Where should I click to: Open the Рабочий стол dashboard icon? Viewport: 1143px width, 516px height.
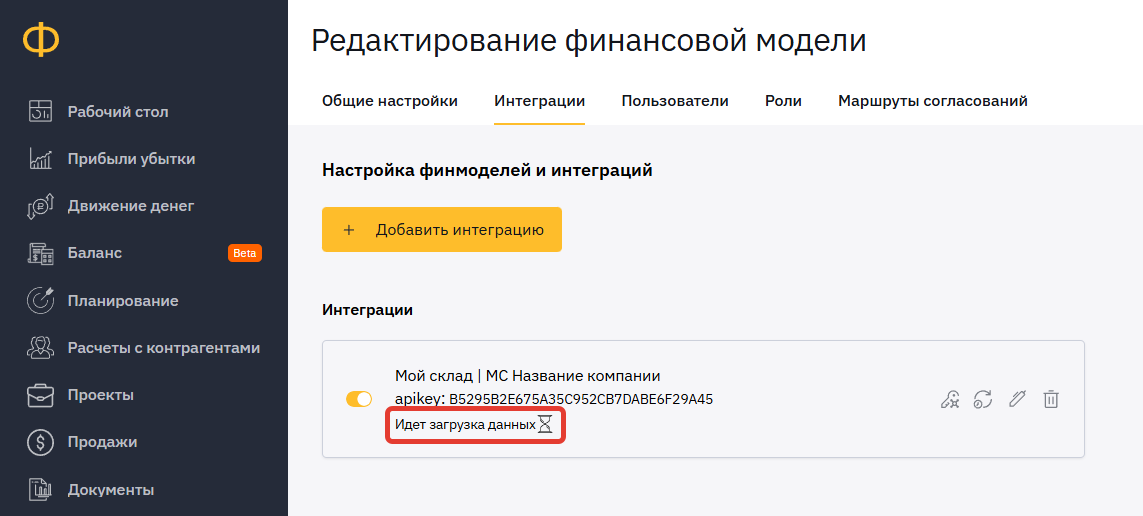pyautogui.click(x=40, y=112)
